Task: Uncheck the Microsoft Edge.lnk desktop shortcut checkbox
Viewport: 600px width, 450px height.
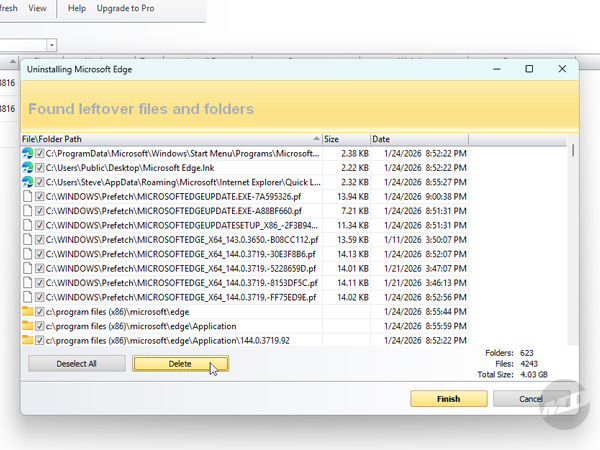Action: (x=40, y=168)
